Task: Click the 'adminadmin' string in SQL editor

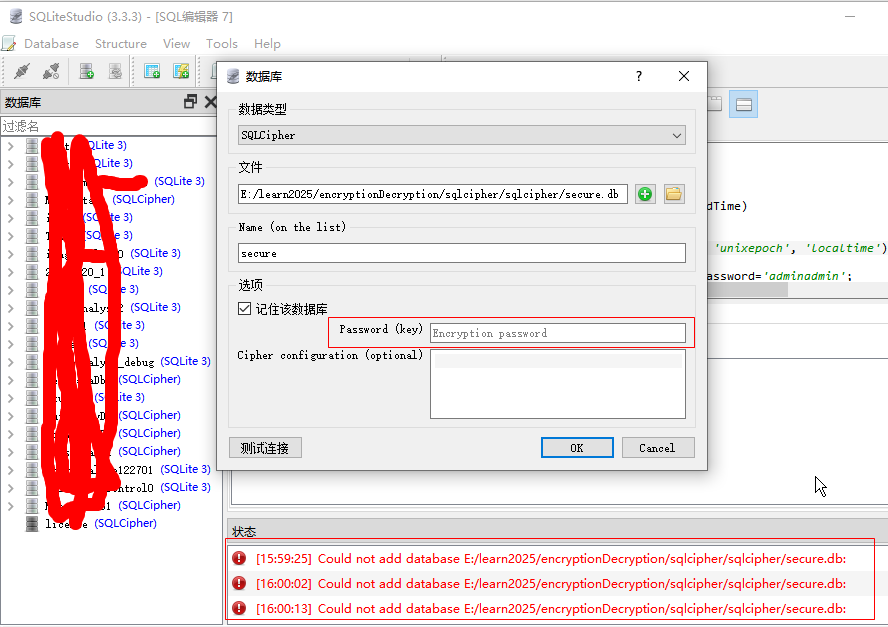Action: 804,276
